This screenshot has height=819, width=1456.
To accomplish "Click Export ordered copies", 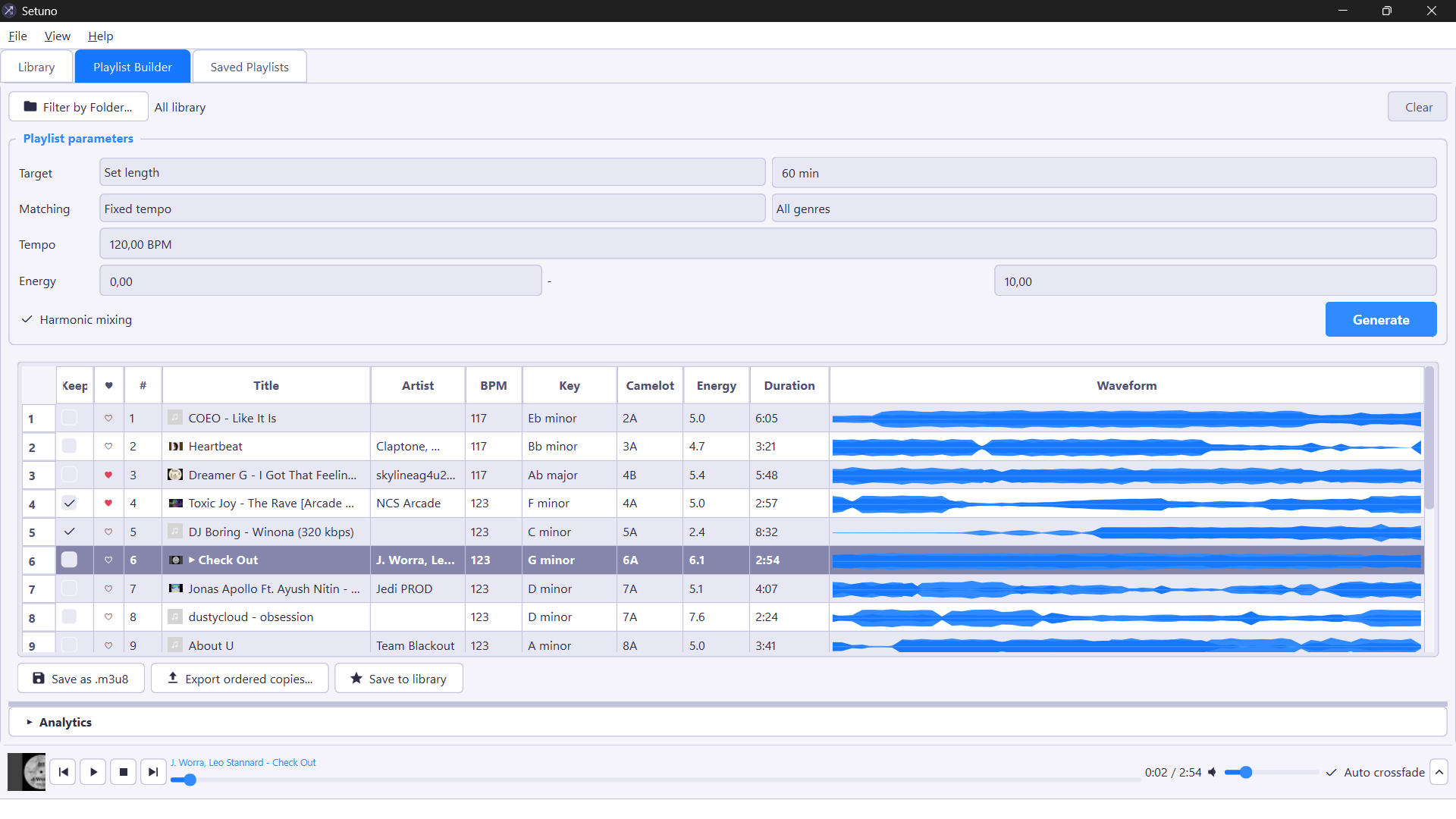I will [240, 678].
